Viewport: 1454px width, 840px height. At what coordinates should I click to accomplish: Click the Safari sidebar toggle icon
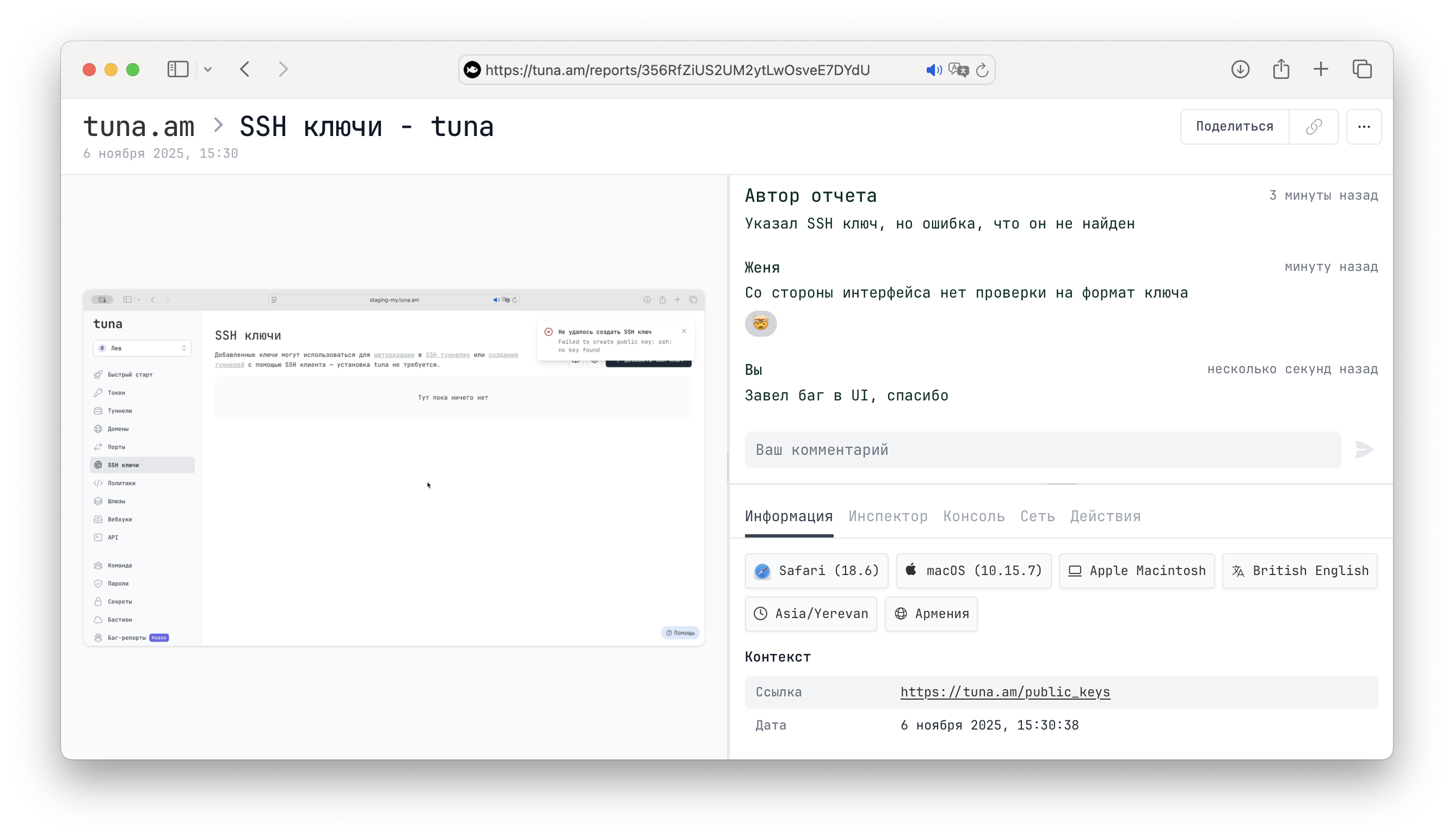coord(178,69)
